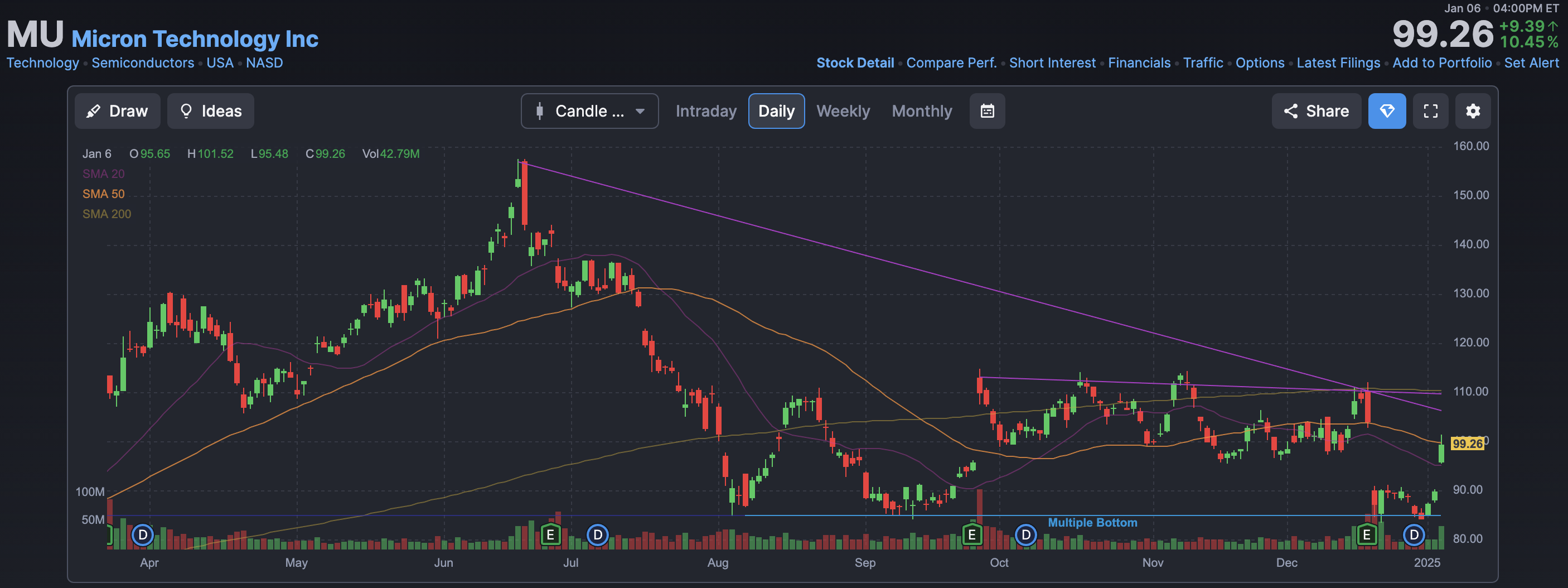Open chart settings gear
This screenshot has height=588, width=1568.
coord(1473,111)
